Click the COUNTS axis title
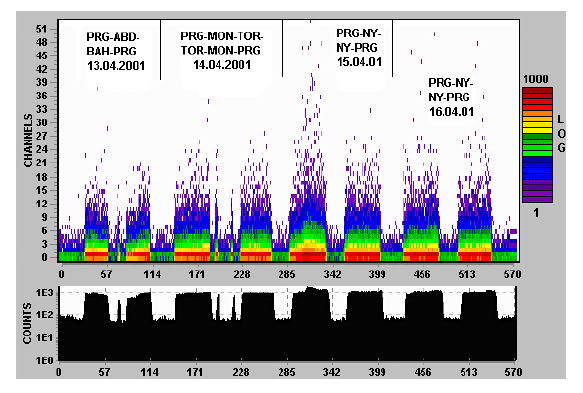The width and height of the screenshot is (583, 393). pos(27,323)
